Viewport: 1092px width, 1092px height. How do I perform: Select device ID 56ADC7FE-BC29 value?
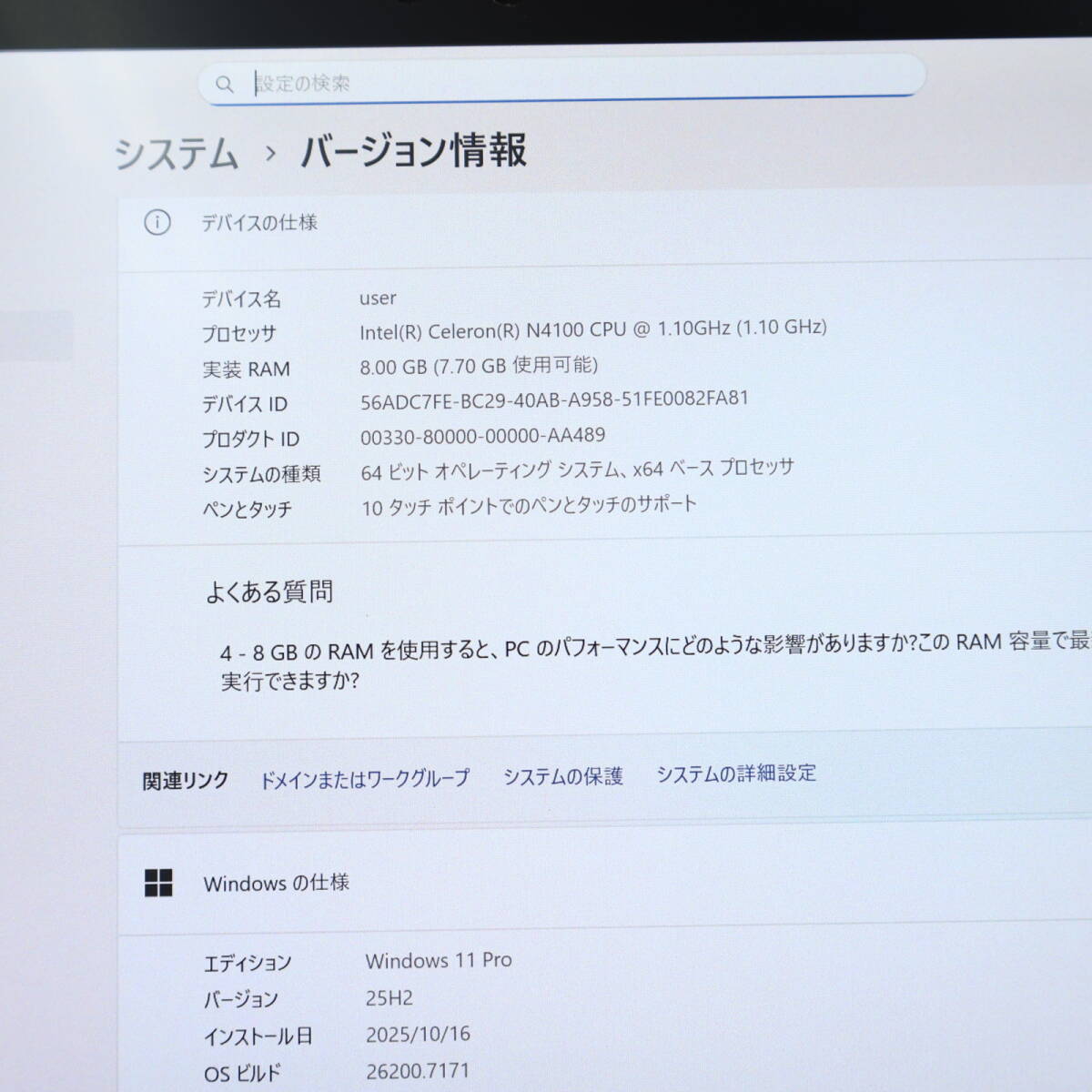tap(554, 400)
